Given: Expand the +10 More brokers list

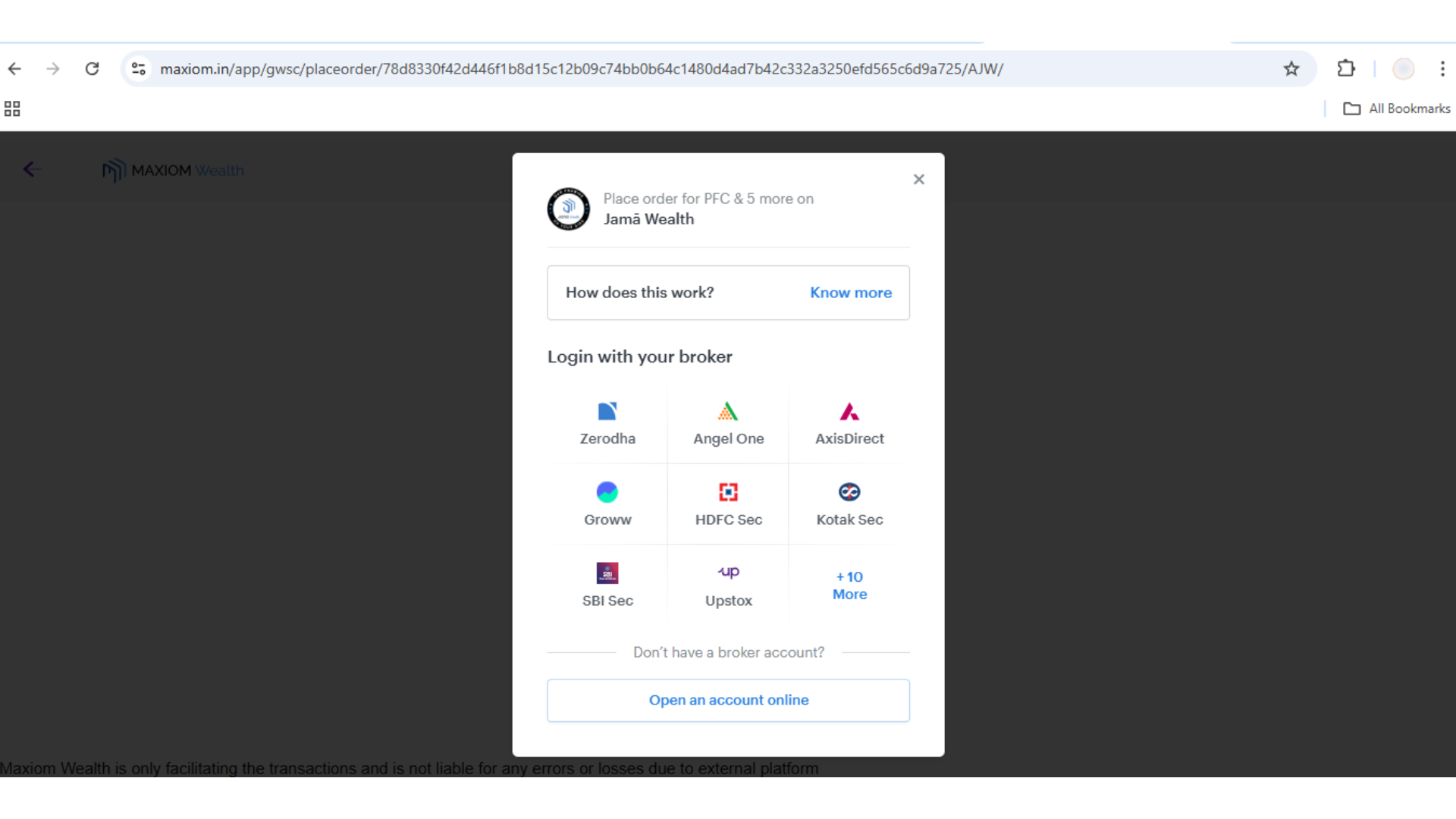Looking at the screenshot, I should tap(849, 585).
